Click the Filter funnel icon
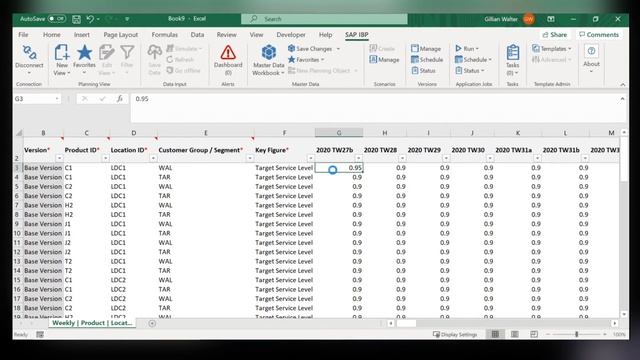Image resolution: width=640 pixels, height=360 pixels. pyautogui.click(x=127, y=52)
